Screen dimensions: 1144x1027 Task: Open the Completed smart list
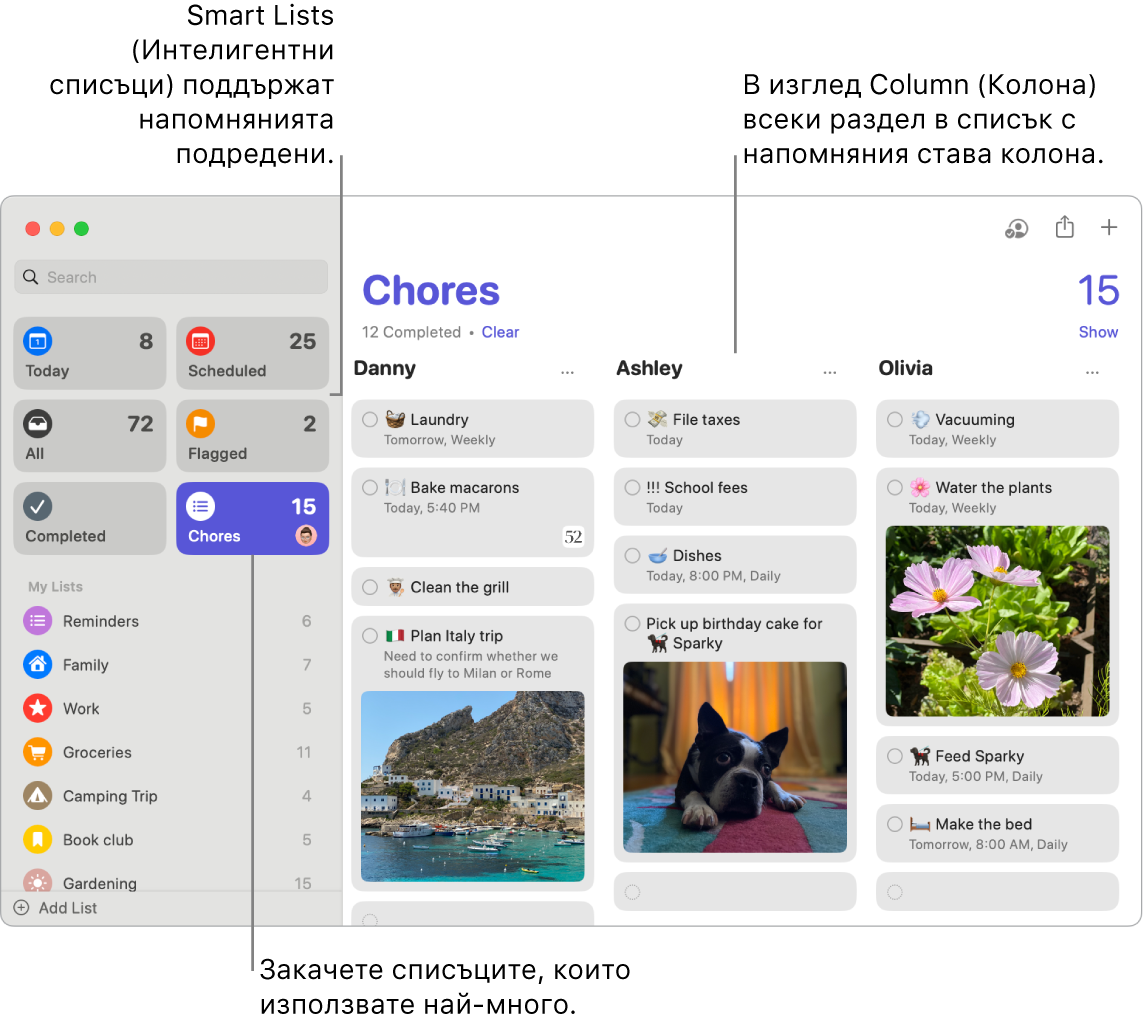(x=90, y=519)
